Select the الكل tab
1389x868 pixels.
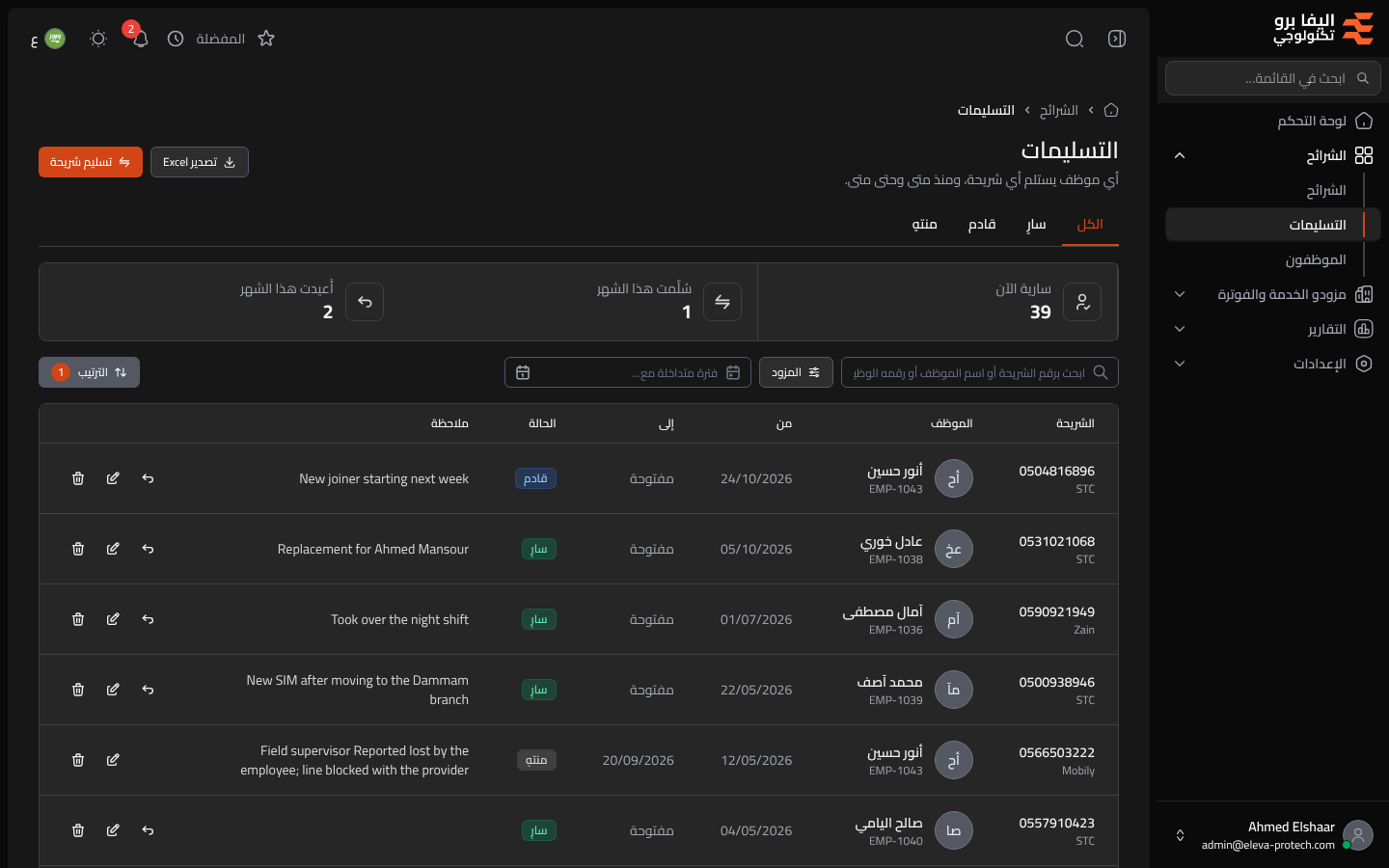(x=1090, y=225)
